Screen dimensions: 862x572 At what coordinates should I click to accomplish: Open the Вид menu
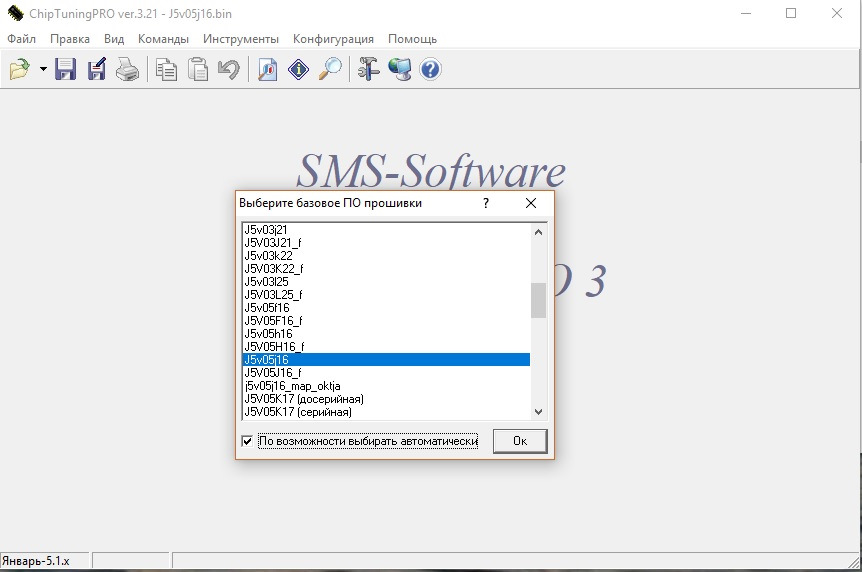(114, 39)
